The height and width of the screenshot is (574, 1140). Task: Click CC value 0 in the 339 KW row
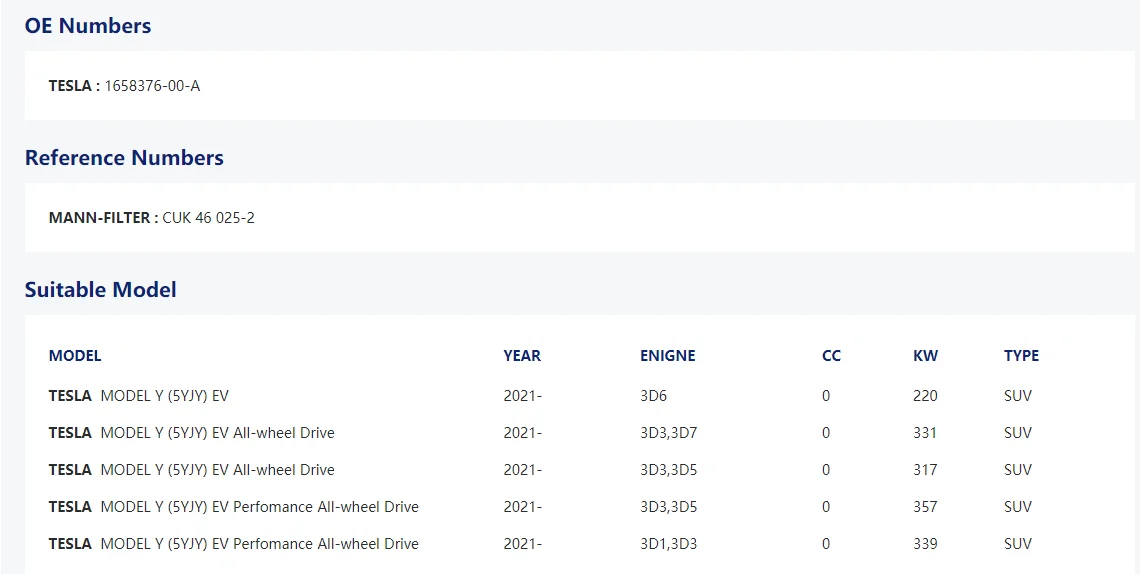(826, 543)
